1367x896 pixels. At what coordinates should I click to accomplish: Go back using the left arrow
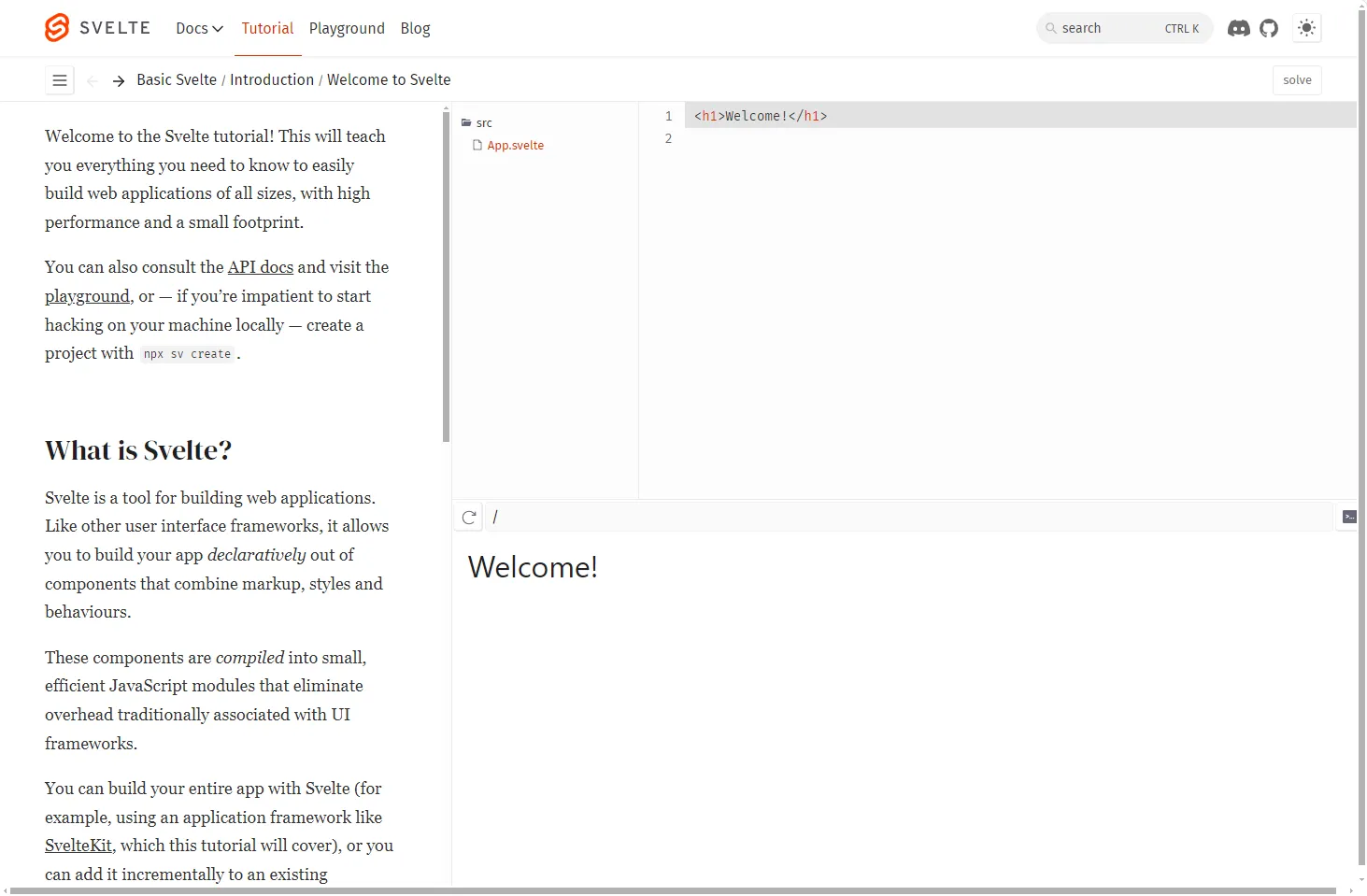click(x=93, y=81)
